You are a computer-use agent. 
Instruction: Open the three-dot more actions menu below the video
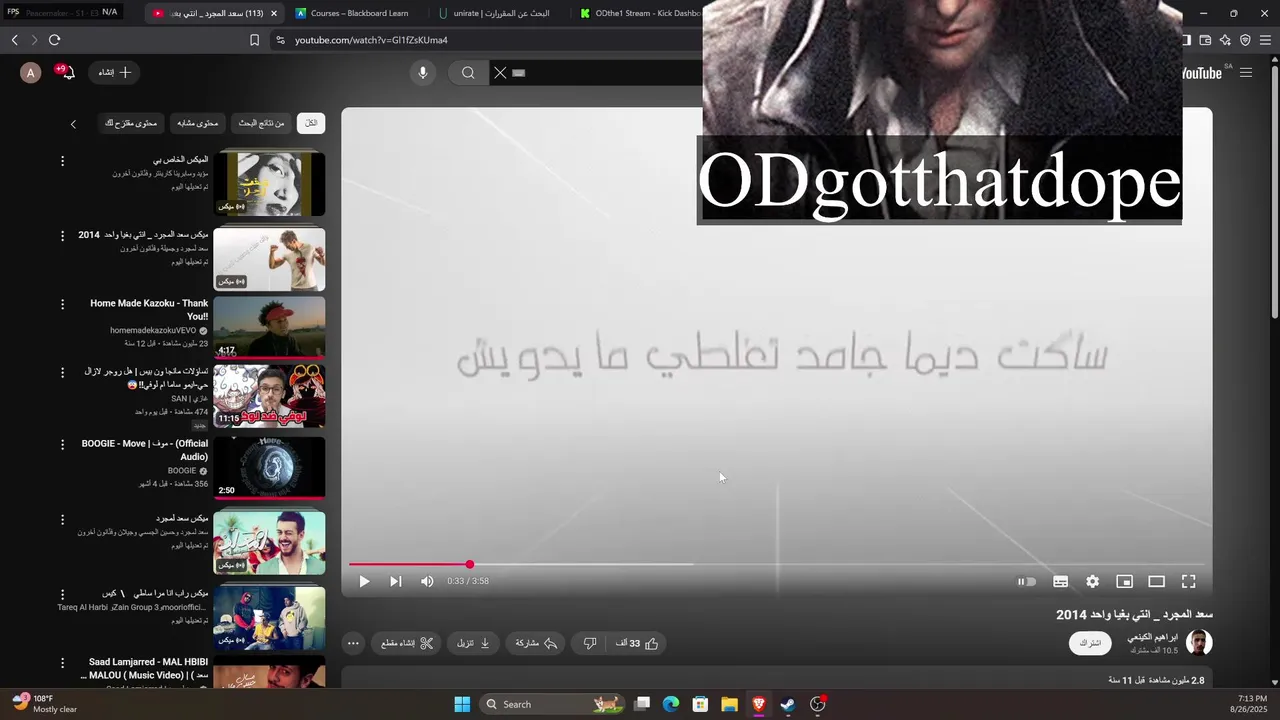(353, 644)
